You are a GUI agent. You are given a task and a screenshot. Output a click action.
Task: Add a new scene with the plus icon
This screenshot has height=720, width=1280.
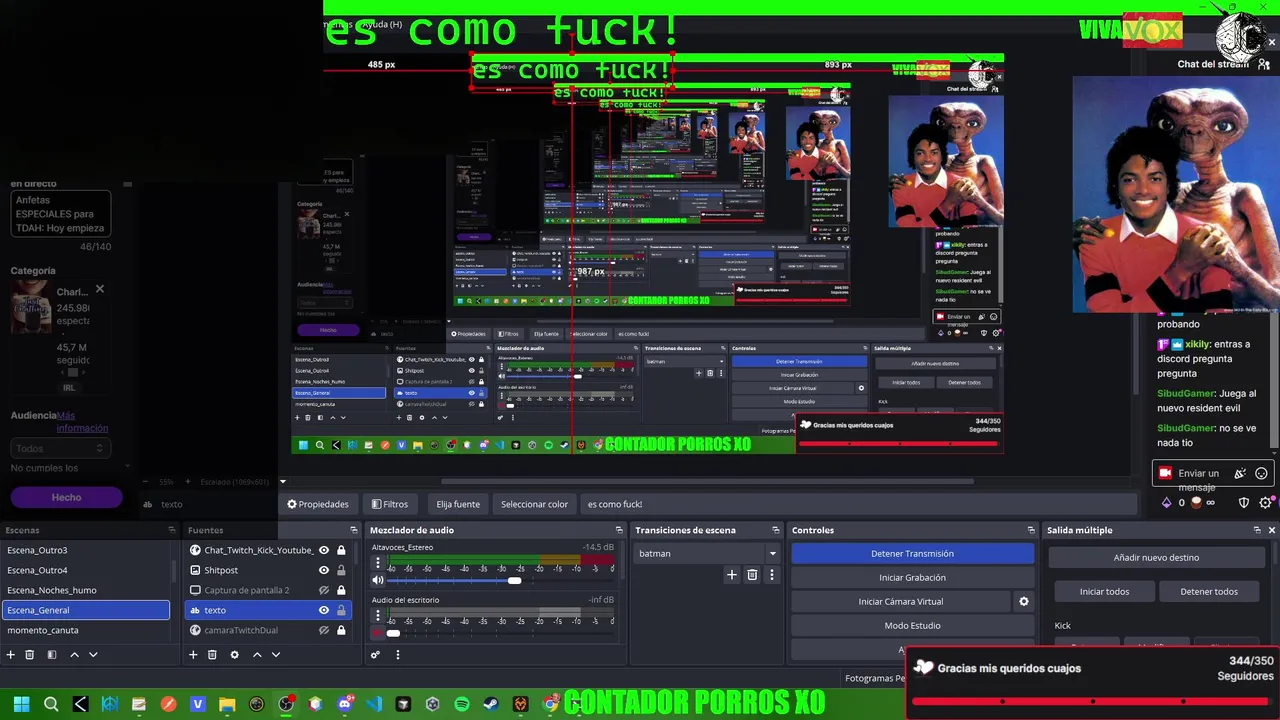11,655
